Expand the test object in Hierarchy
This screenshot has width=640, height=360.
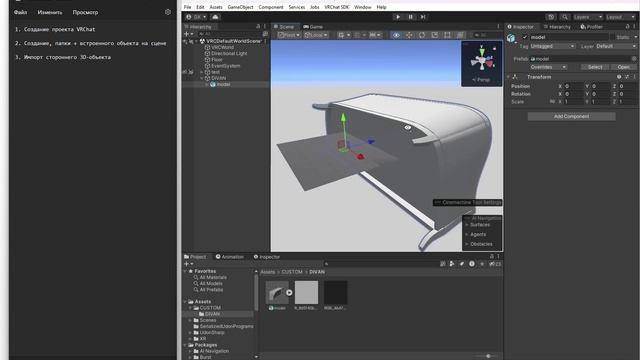pyautogui.click(x=202, y=72)
